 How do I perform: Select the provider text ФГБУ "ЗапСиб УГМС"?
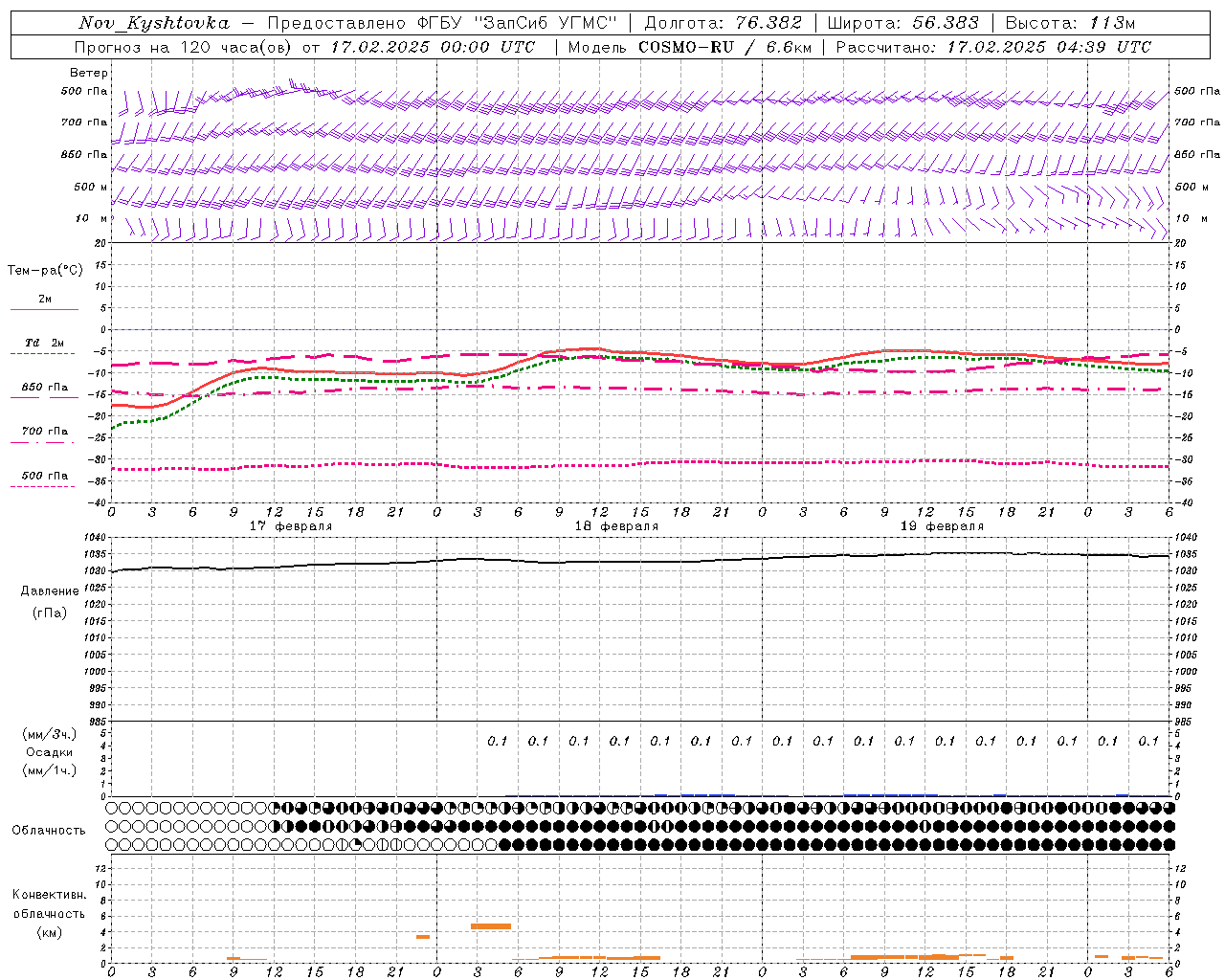[517, 23]
